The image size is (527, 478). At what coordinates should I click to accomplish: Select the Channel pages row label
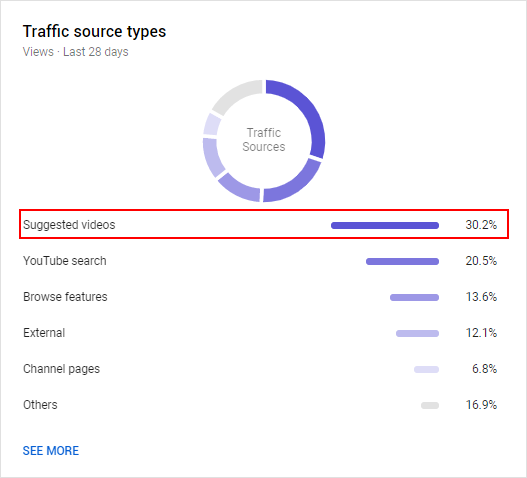coord(62,369)
